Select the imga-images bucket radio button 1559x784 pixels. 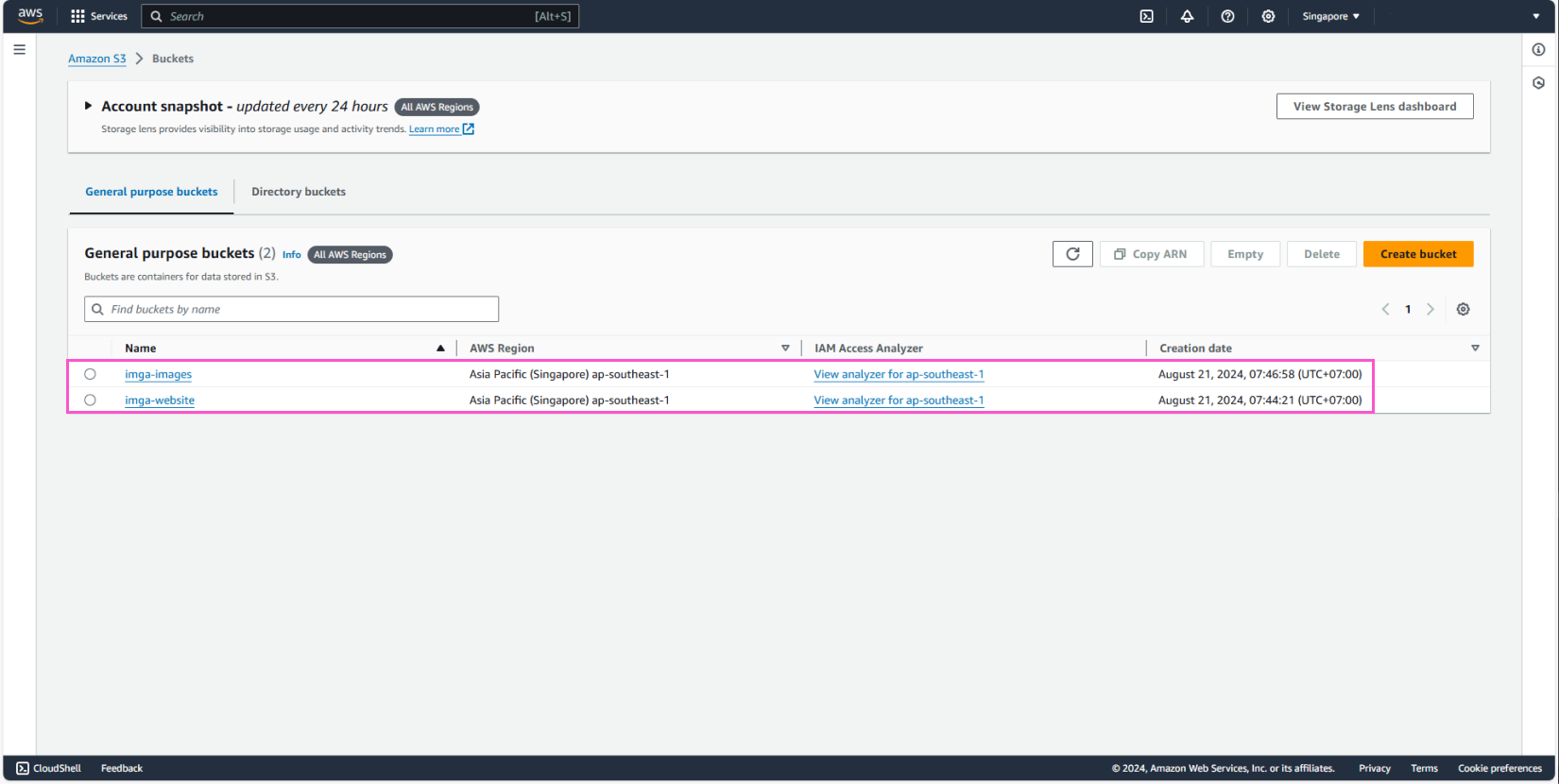[x=90, y=374]
